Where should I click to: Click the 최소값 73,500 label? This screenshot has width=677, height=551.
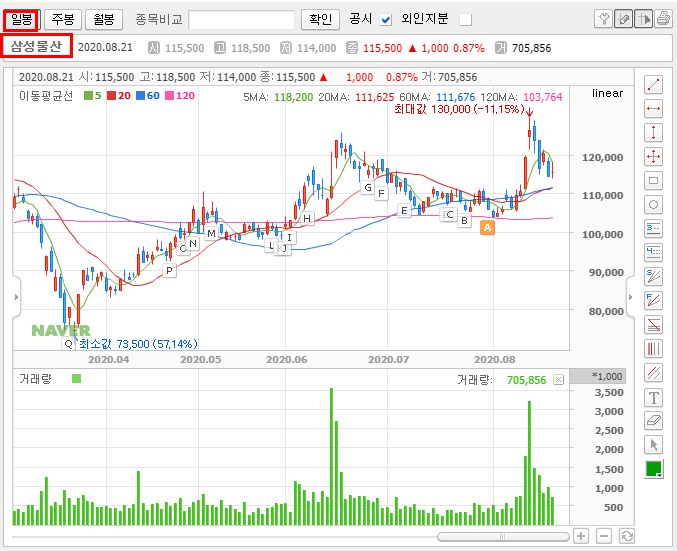coord(138,344)
